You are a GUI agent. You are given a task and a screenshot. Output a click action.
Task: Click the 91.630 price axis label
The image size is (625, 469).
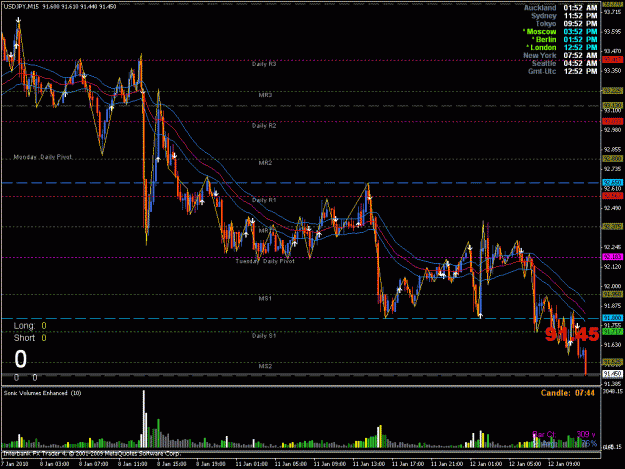pos(613,345)
